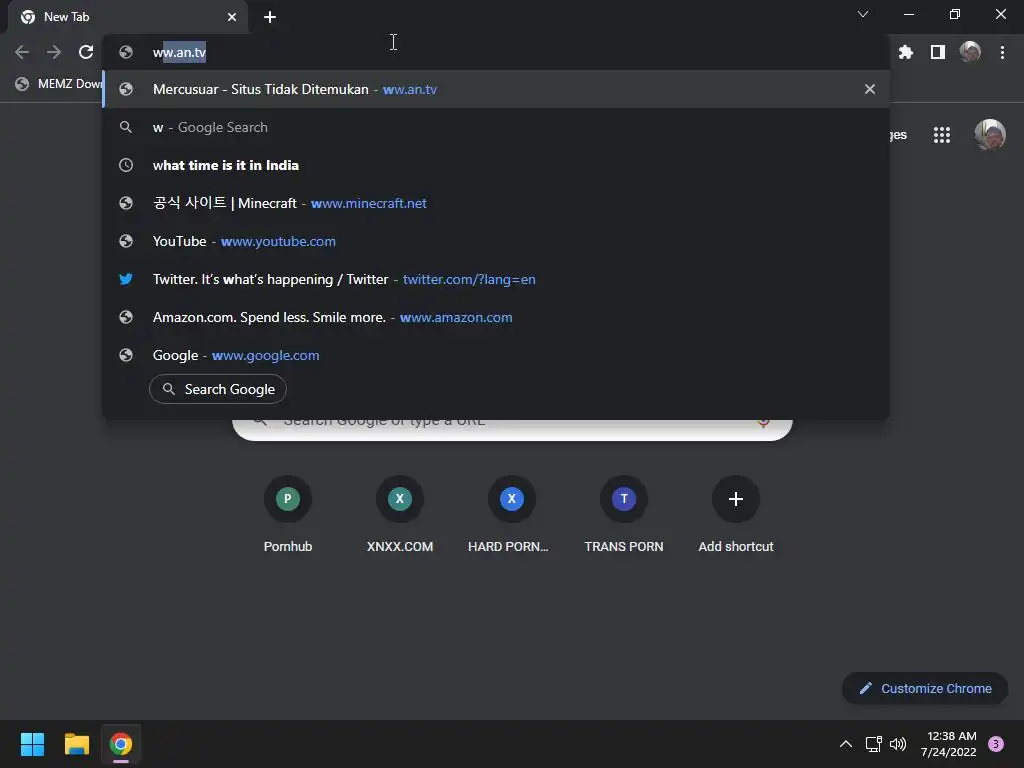The image size is (1024, 768).
Task: Click the browser forward arrow
Action: (54, 52)
